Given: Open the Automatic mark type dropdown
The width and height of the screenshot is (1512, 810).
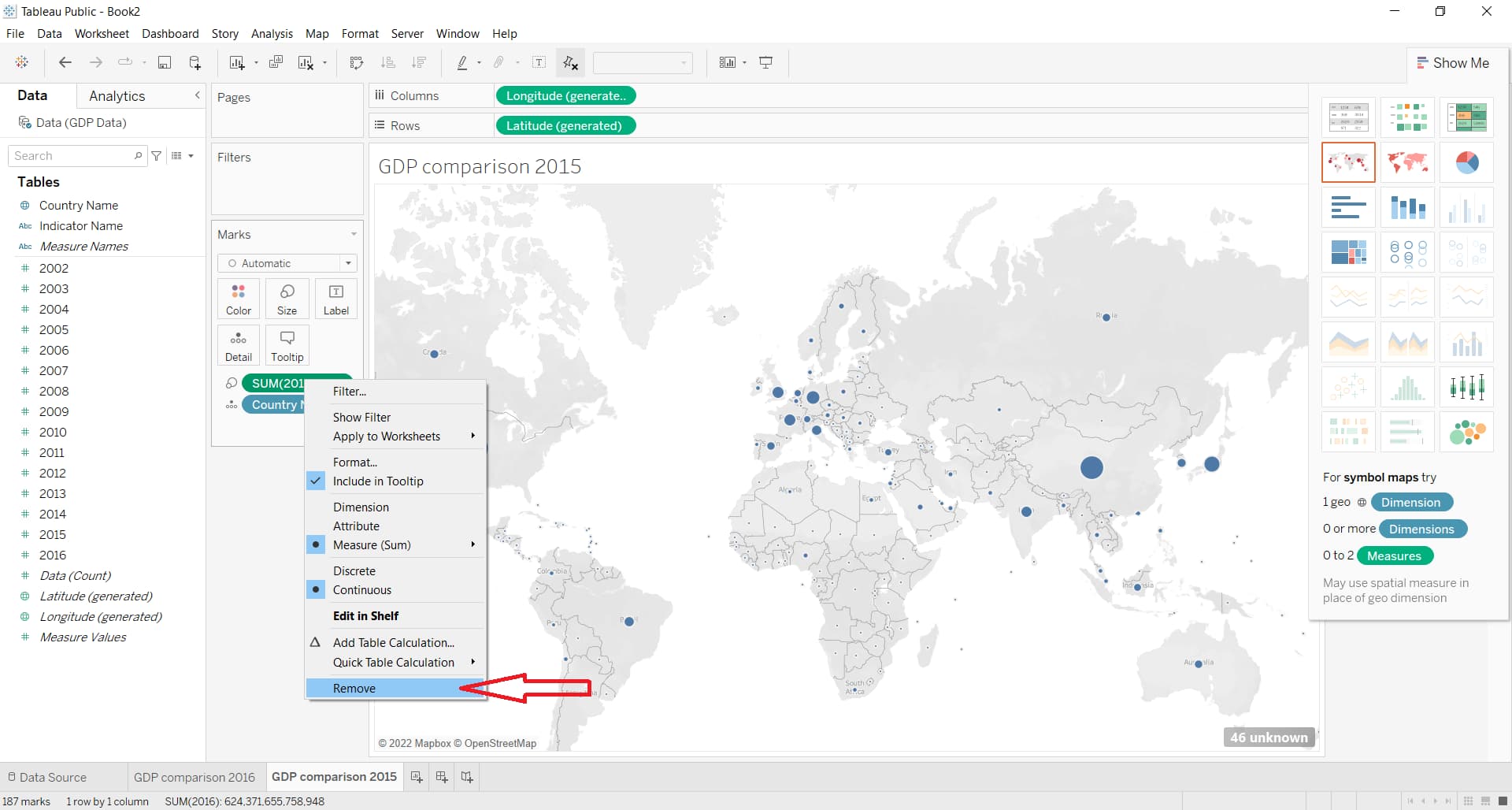Looking at the screenshot, I should click(x=347, y=263).
